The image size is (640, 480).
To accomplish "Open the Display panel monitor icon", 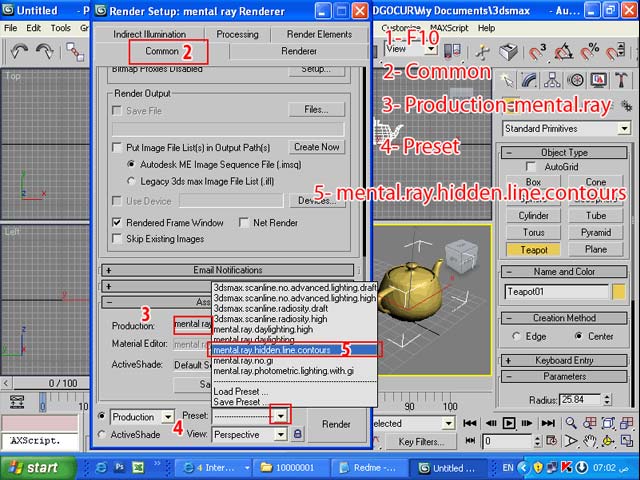I will pos(598,81).
